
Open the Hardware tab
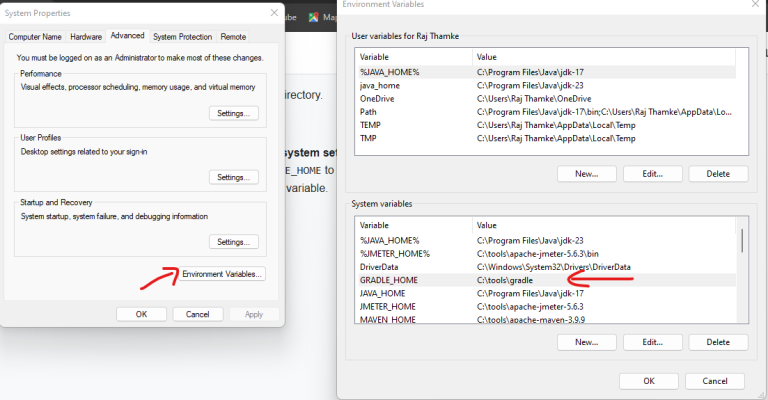click(85, 36)
